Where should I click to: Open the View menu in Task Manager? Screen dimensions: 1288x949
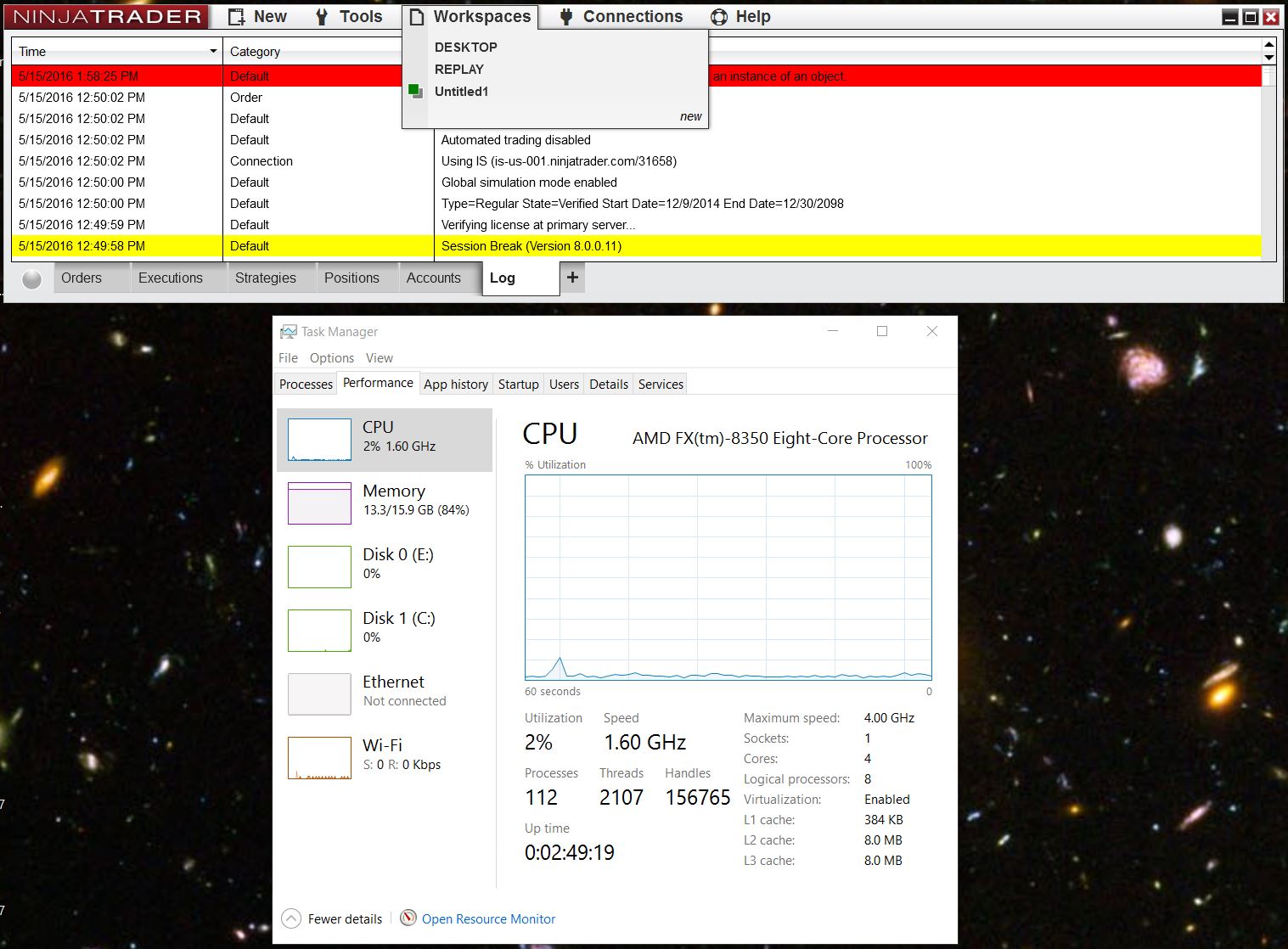[380, 358]
